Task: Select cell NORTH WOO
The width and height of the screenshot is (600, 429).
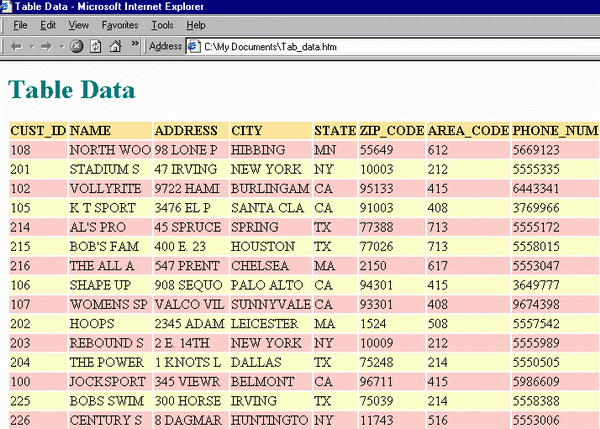Action: tap(110, 150)
